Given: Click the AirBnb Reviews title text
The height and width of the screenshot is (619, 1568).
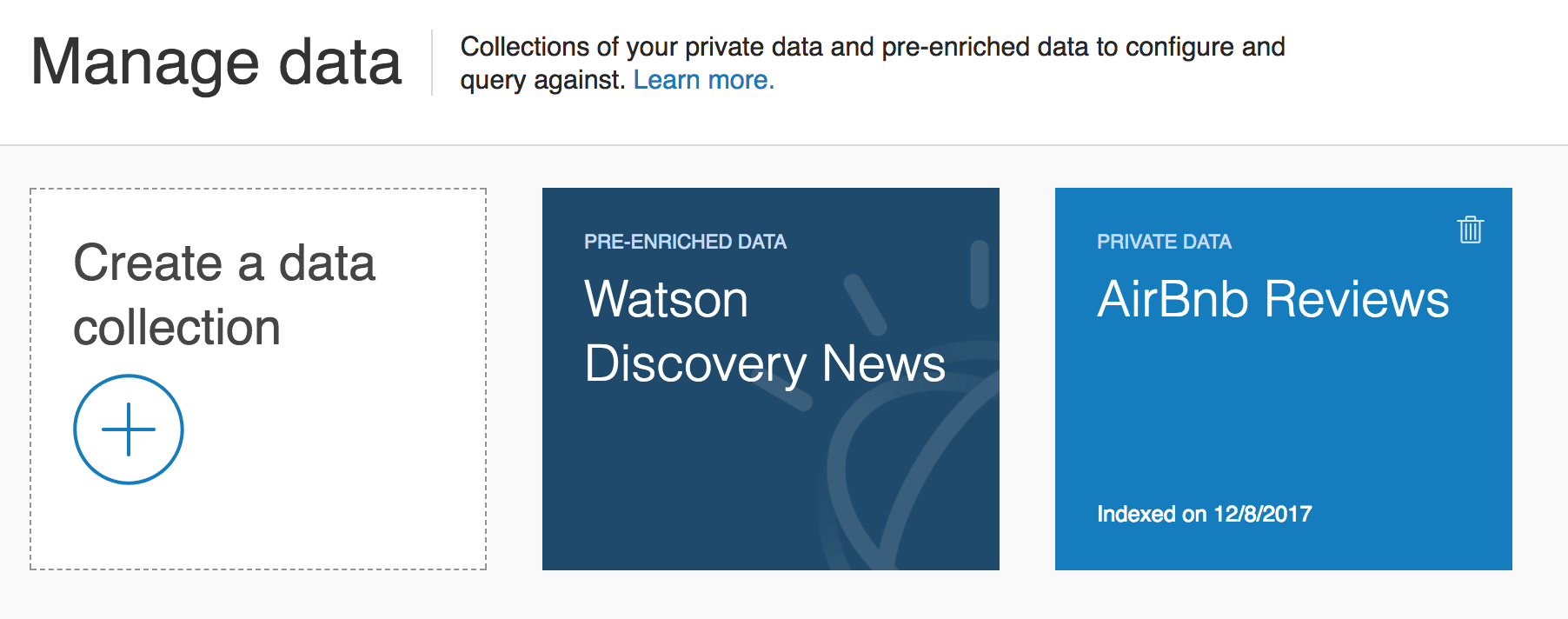Looking at the screenshot, I should 1273,300.
